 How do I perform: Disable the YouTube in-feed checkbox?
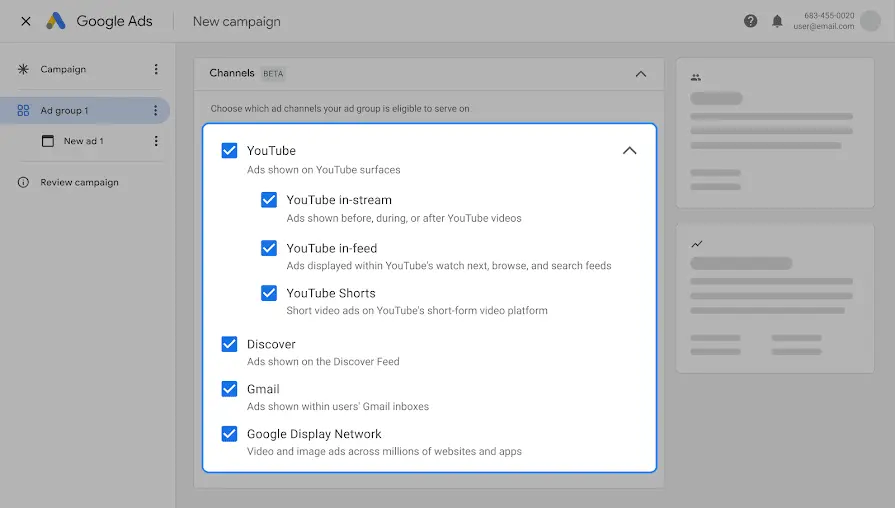click(269, 248)
